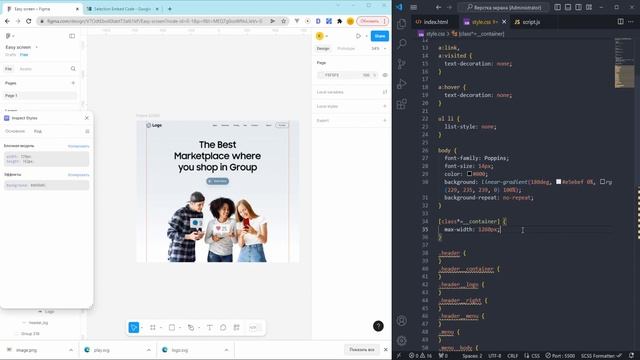Select the Text tool in Figma toolbar
Image resolution: width=640 pixels, height=360 pixels.
[209, 327]
